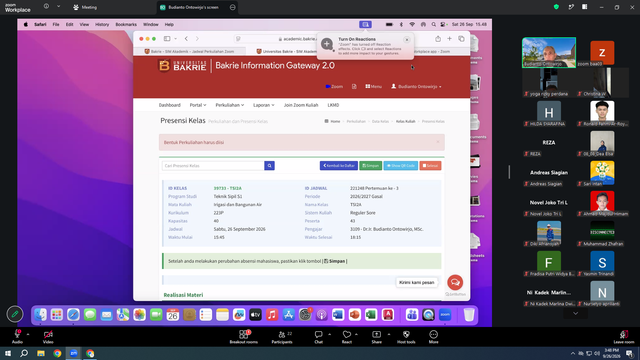This screenshot has width=640, height=360.
Task: Open the Chat panel
Action: pyautogui.click(x=318, y=337)
